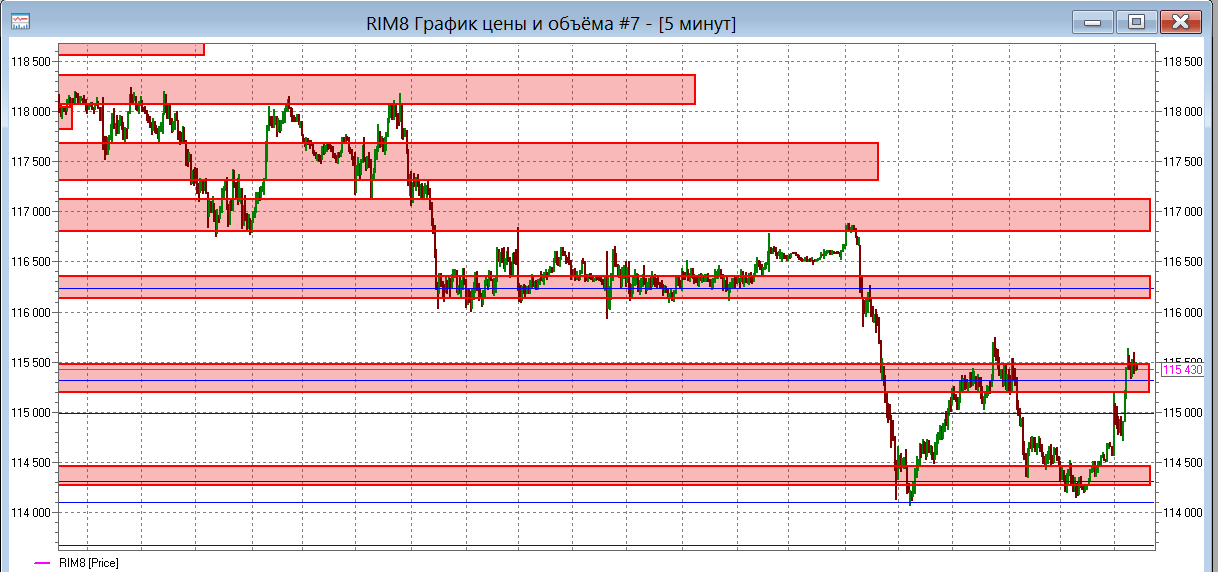Select the red zone around 116 250

[604, 287]
